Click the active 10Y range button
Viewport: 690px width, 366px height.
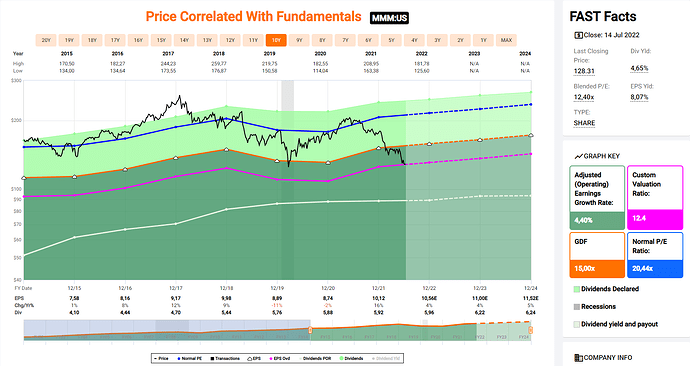[x=276, y=40]
